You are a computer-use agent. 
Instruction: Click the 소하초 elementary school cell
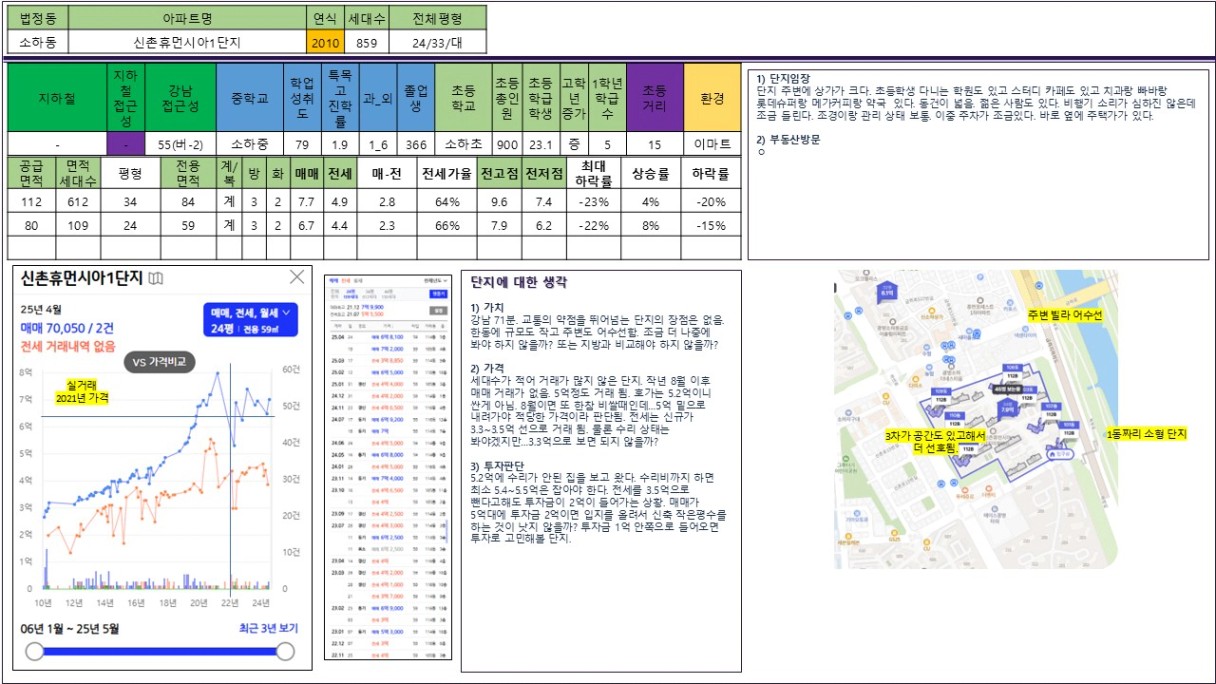click(463, 145)
